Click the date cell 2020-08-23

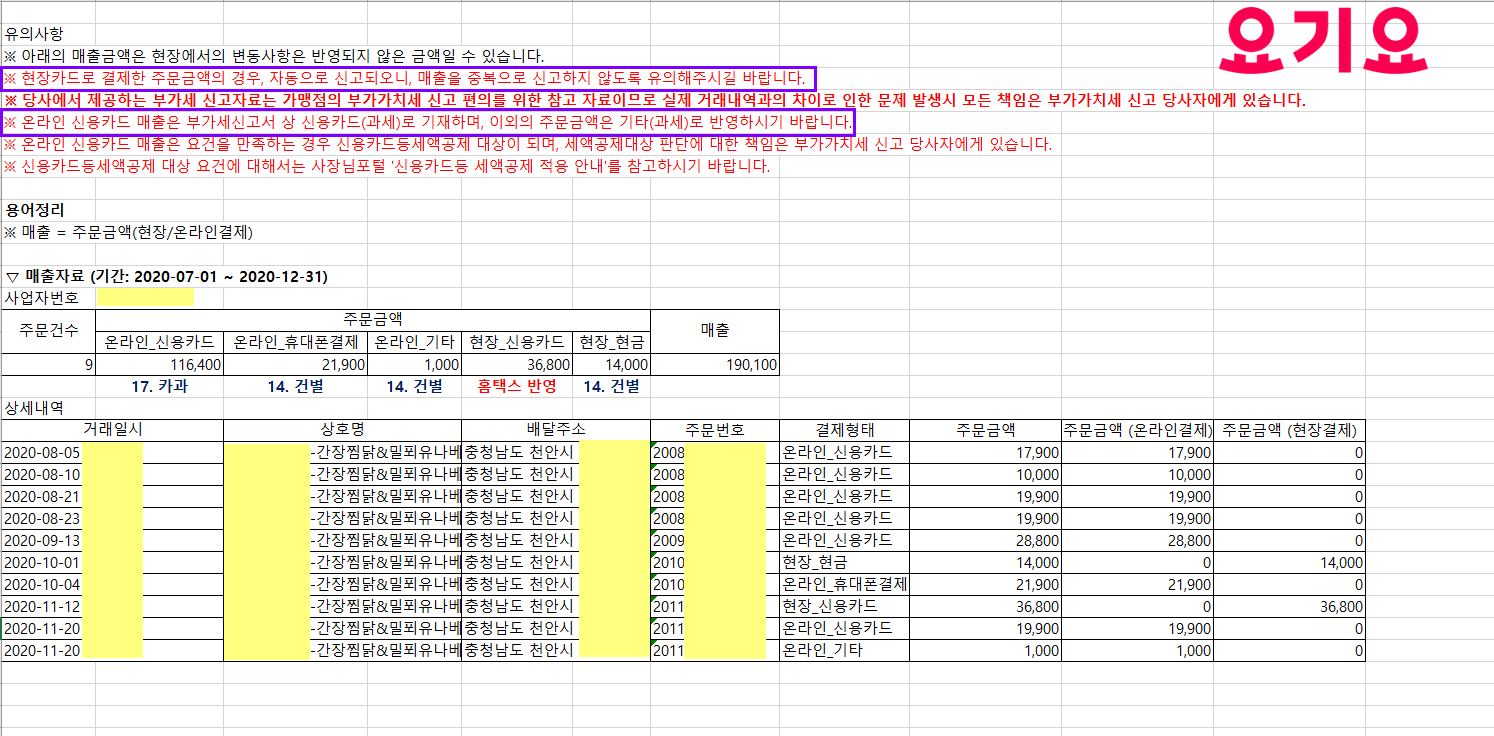112,518
